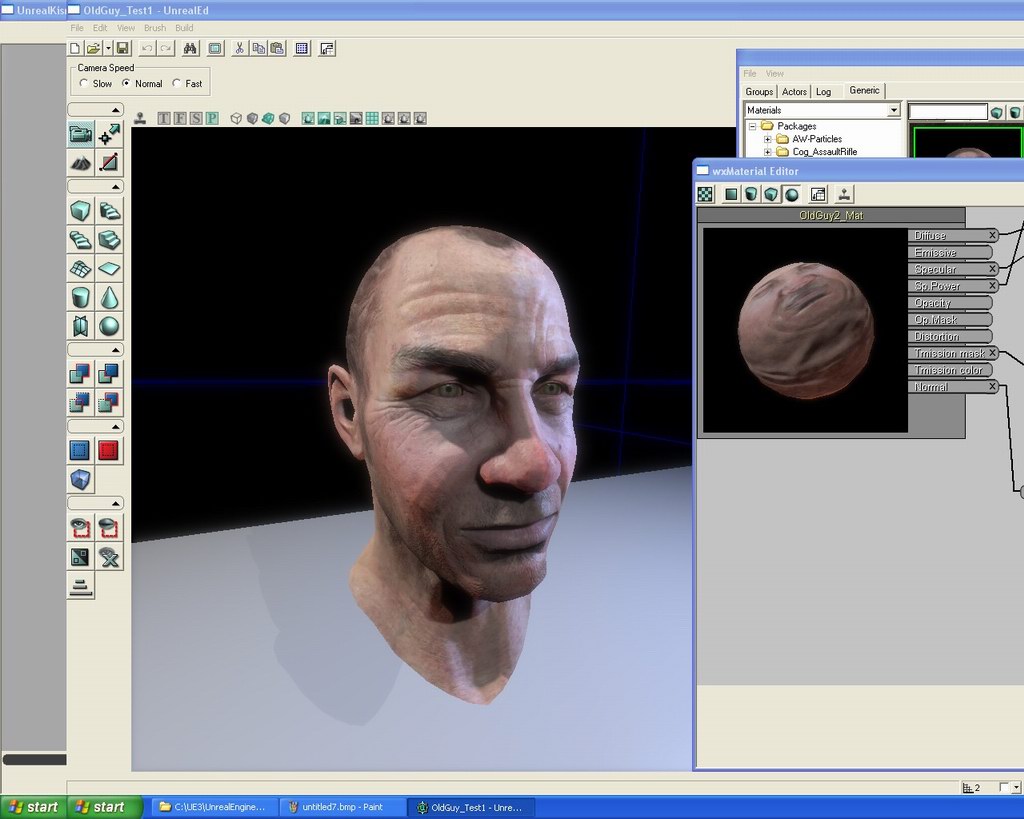
Task: Click the binoculars search icon
Action: click(190, 48)
